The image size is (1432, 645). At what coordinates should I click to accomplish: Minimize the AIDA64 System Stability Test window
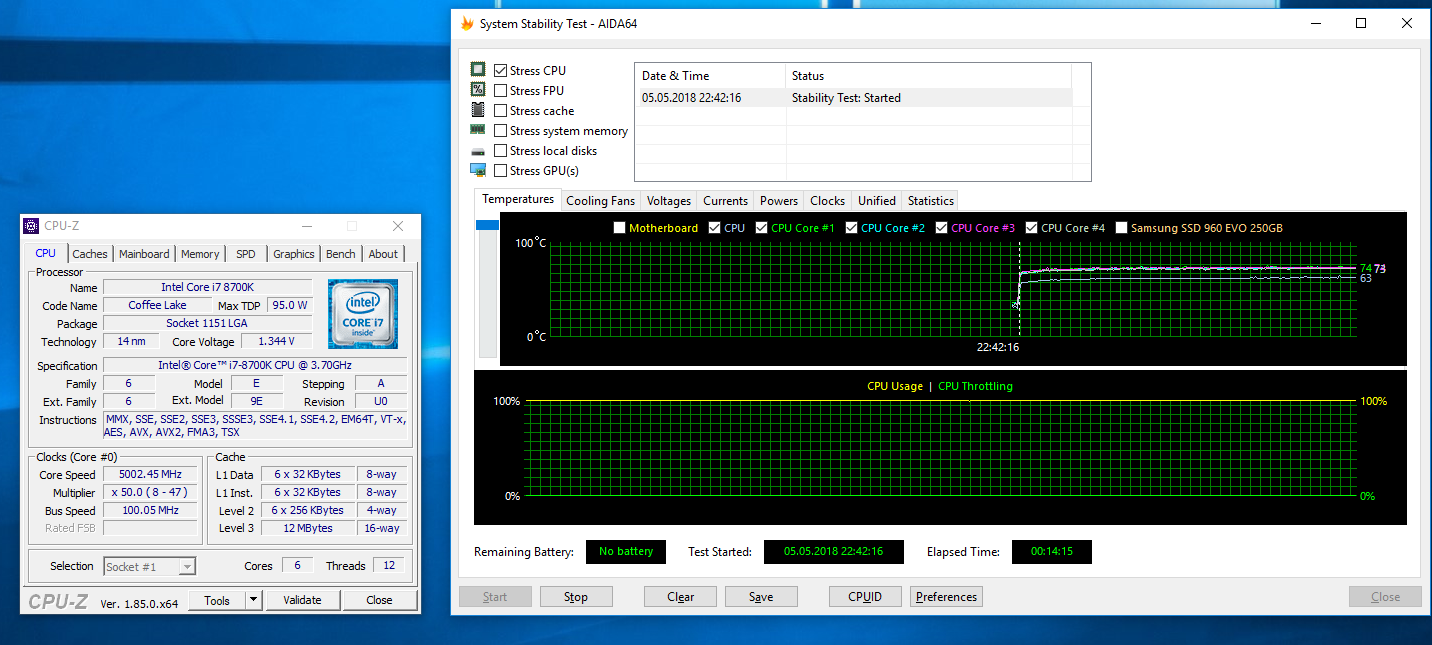[x=1314, y=23]
